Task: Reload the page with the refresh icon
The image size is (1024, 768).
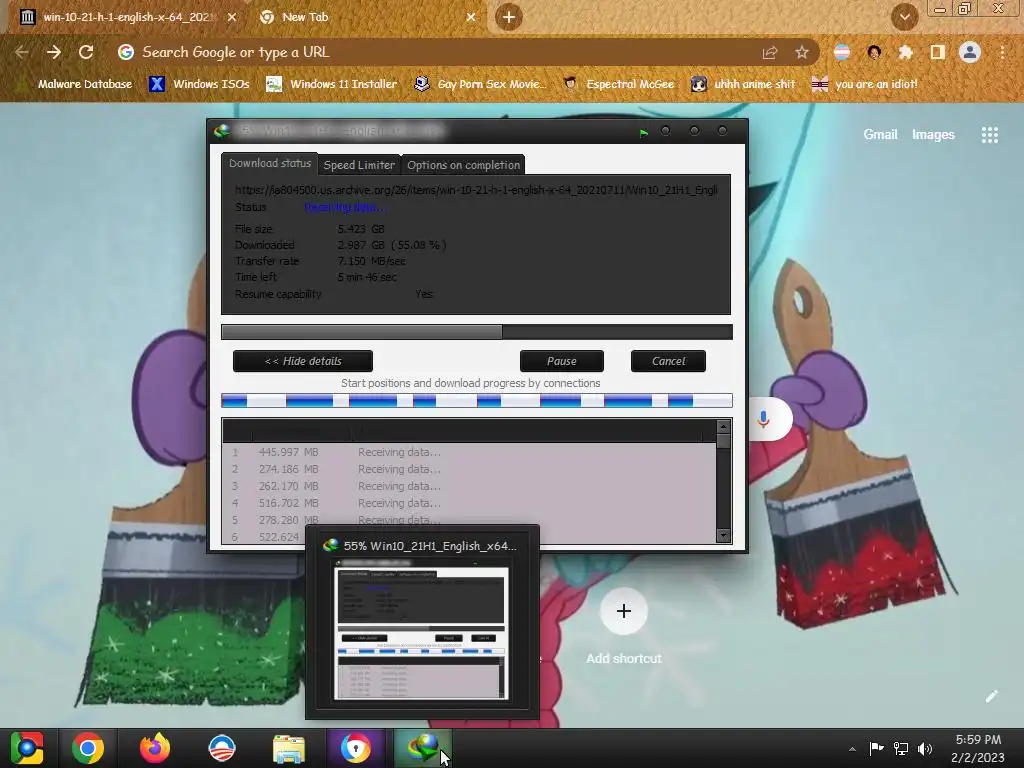Action: tap(86, 52)
